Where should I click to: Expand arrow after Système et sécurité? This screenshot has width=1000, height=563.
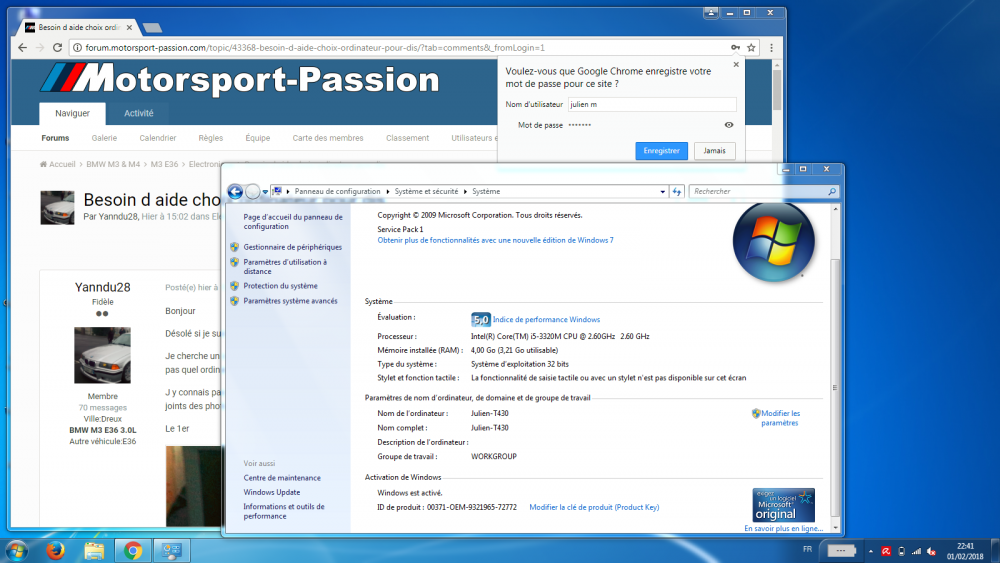coord(465,191)
